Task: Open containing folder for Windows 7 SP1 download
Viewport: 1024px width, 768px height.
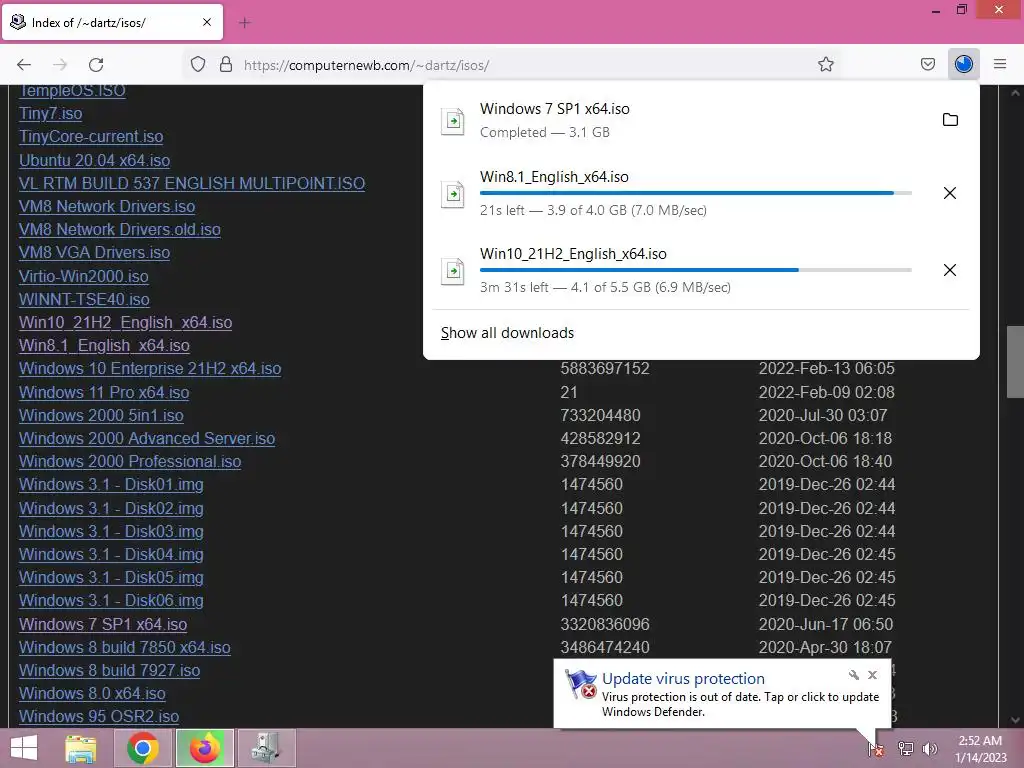Action: click(950, 120)
